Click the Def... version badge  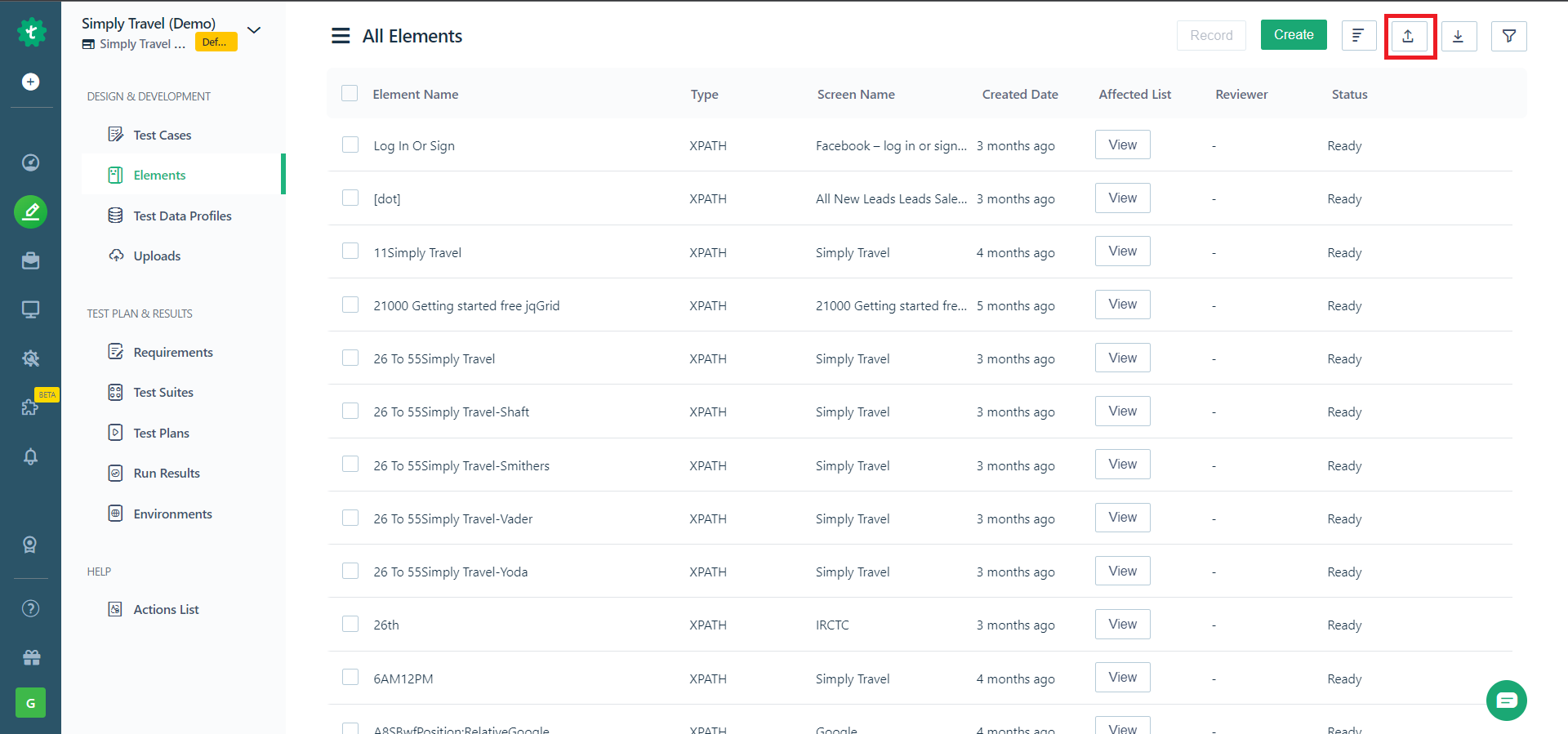216,42
